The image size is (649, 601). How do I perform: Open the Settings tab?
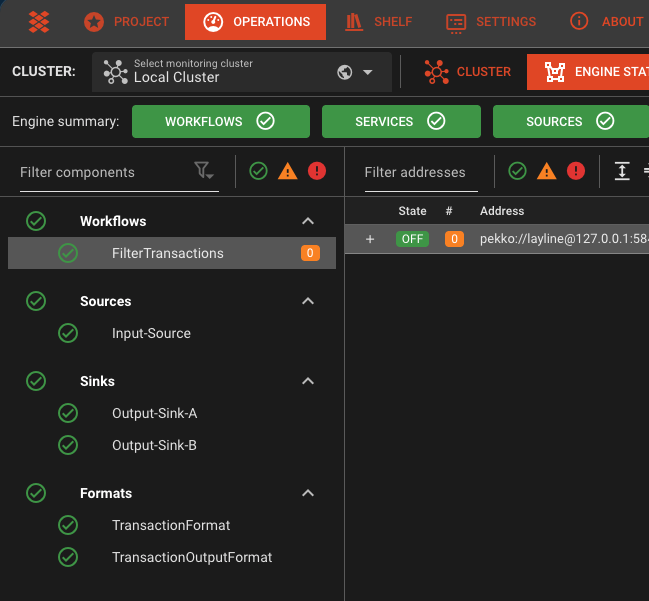[x=491, y=21]
